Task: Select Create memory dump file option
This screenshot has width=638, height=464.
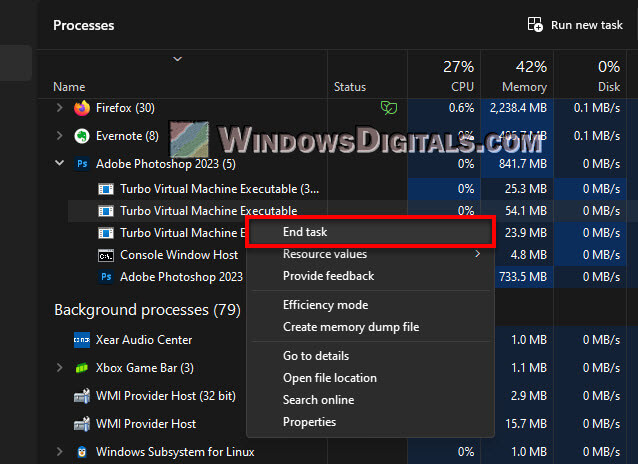Action: pos(350,327)
